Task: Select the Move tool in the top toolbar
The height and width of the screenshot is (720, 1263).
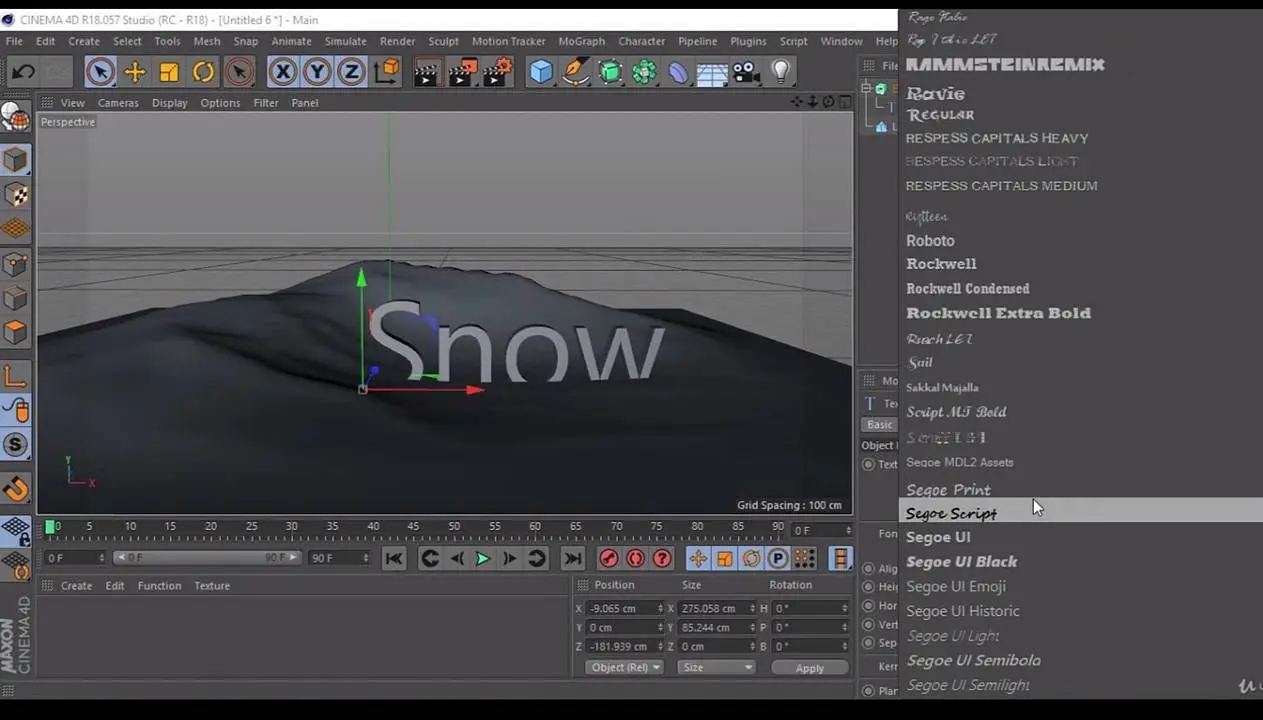Action: click(134, 71)
